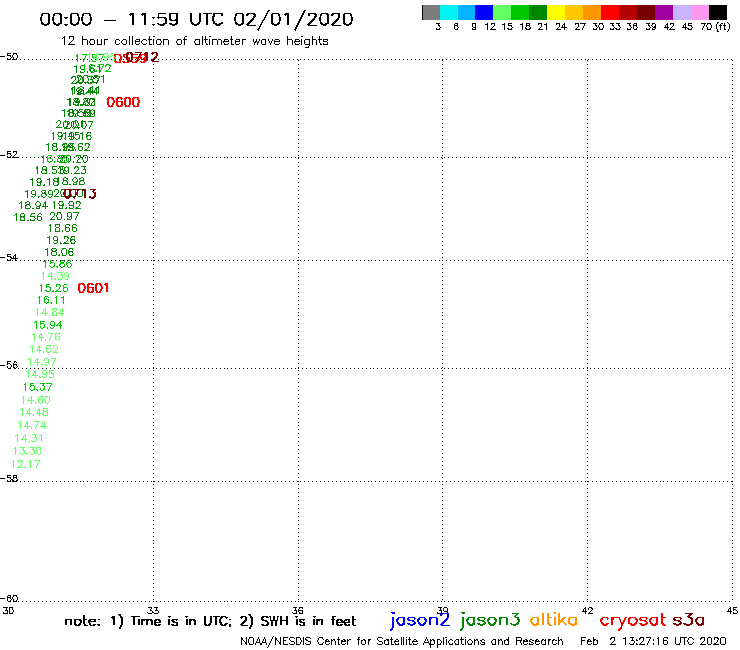
Task: Click the red time label 0601
Action: click(93, 288)
